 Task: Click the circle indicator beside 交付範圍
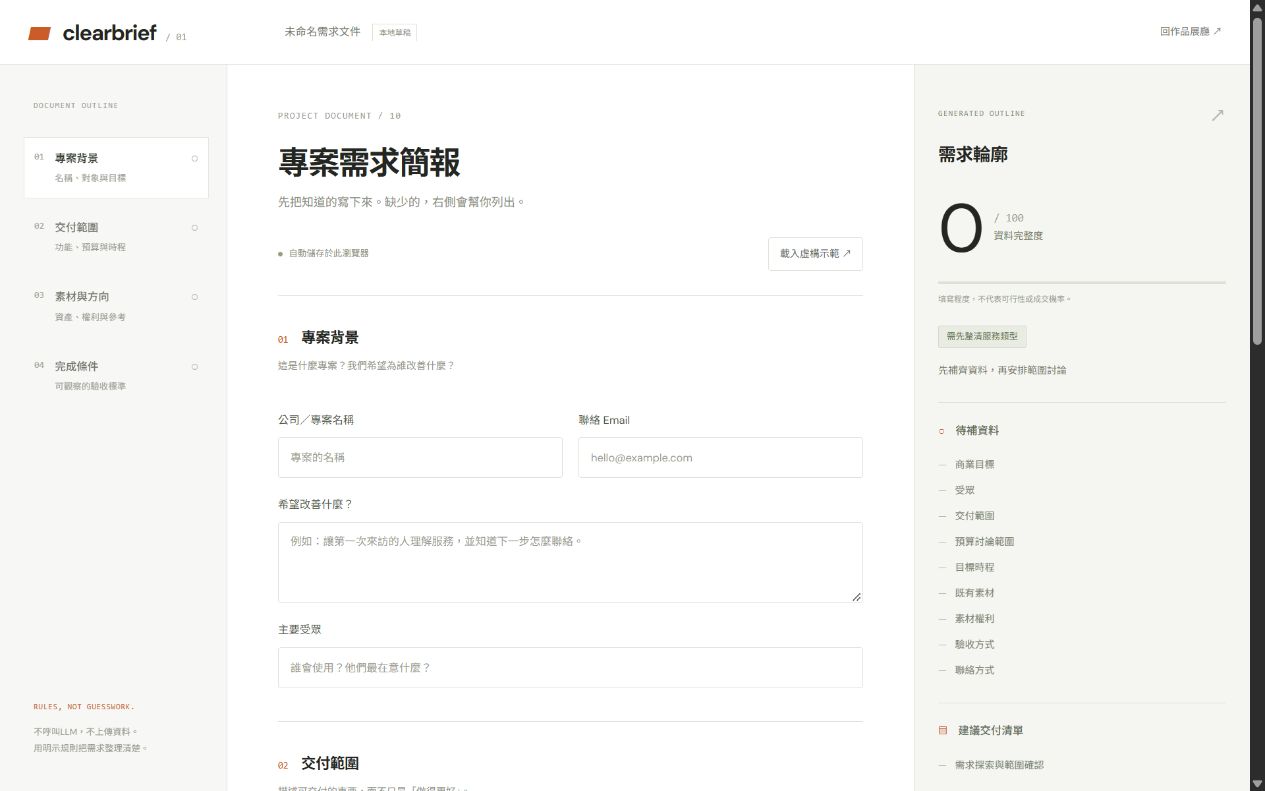[x=194, y=227]
